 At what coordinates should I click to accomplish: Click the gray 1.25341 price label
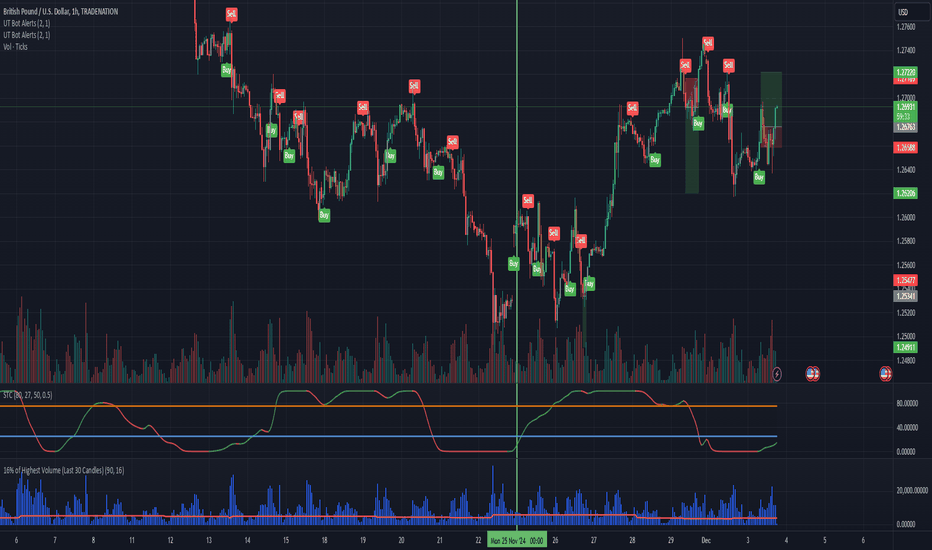point(906,296)
